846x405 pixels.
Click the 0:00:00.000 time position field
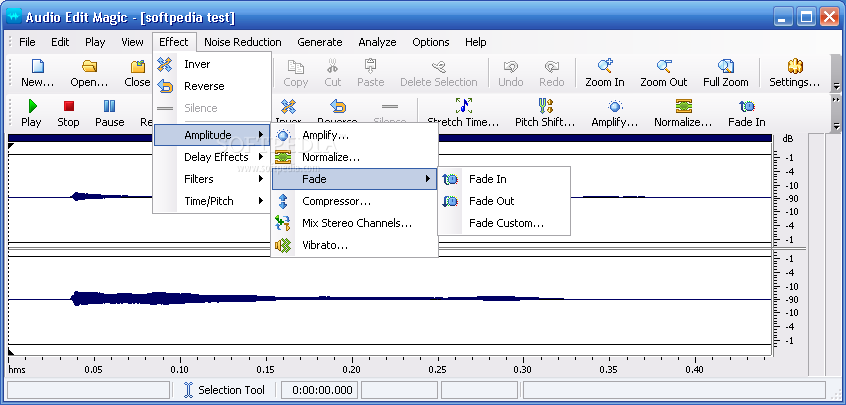[x=319, y=390]
